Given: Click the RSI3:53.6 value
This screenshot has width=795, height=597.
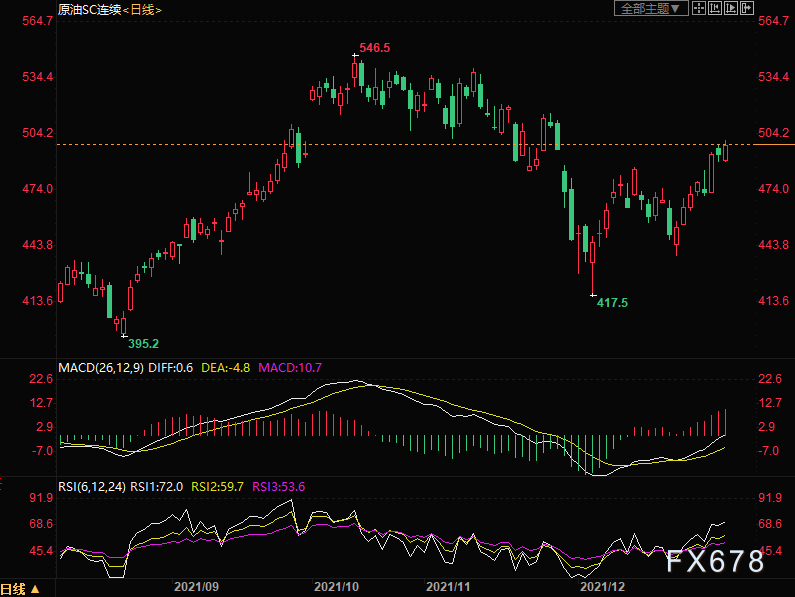Looking at the screenshot, I should [x=278, y=487].
